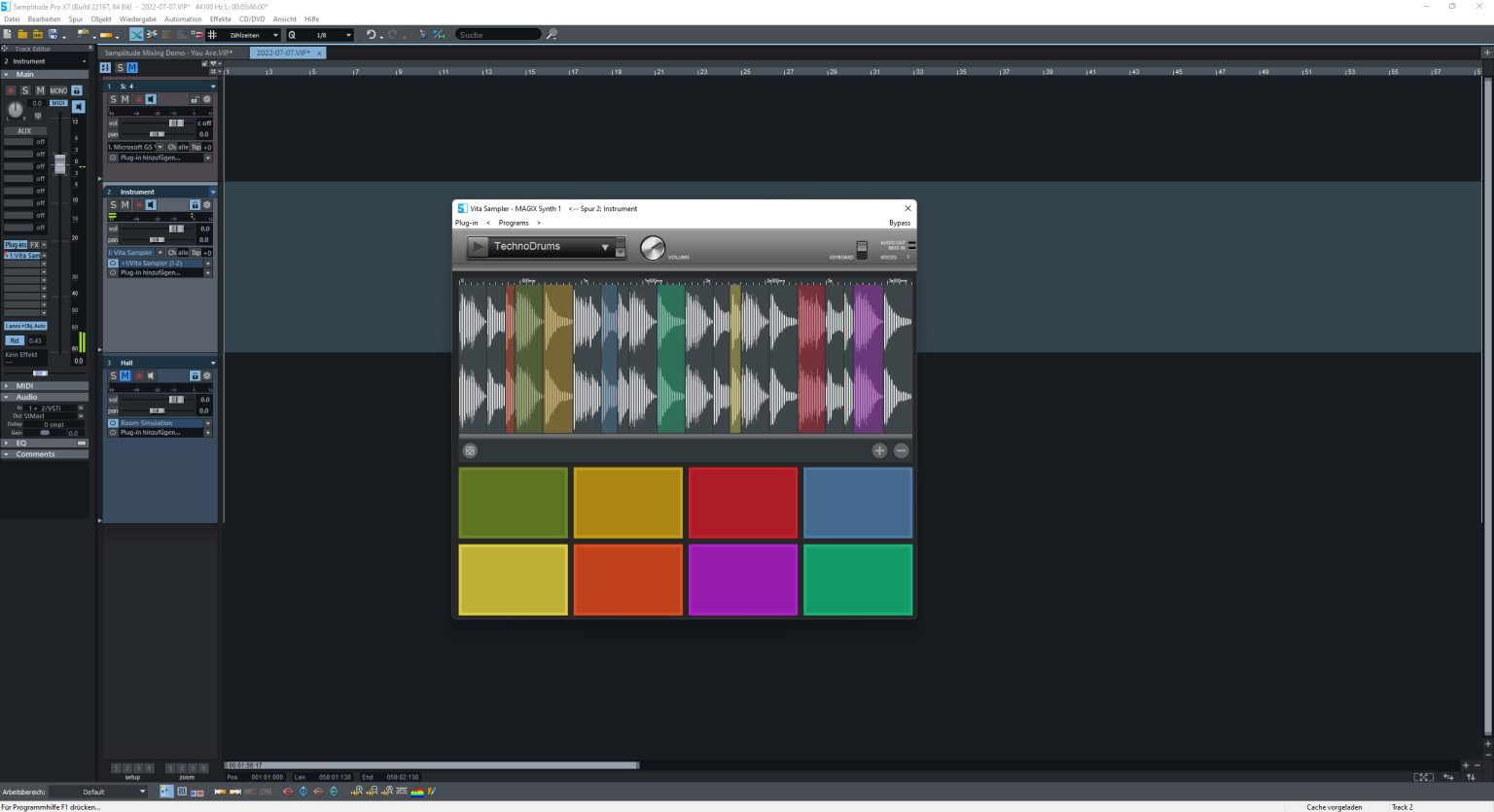Toggle MONO button in Track Editor
Screen dimensions: 1494x812
(58, 90)
